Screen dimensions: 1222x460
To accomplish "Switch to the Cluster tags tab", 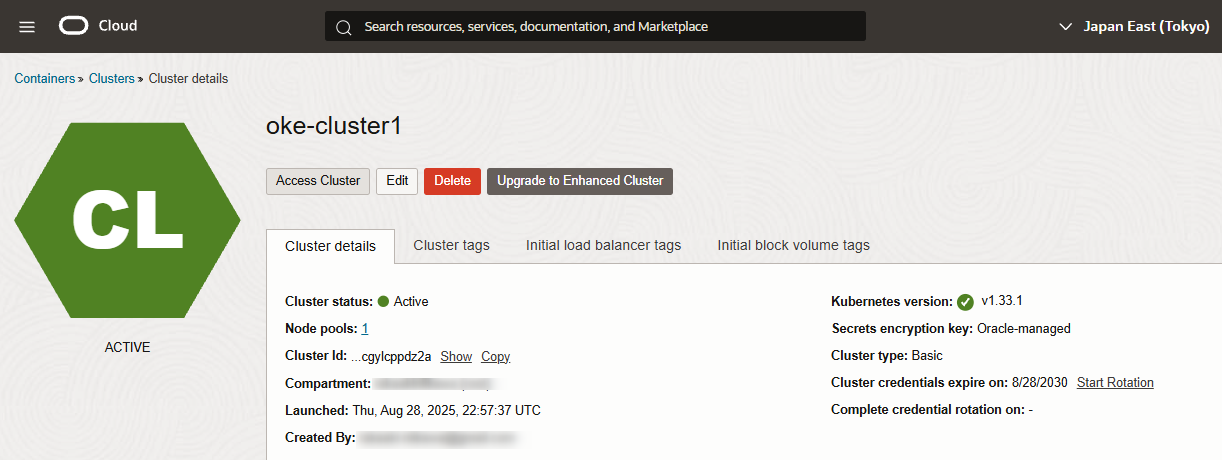I will [452, 245].
